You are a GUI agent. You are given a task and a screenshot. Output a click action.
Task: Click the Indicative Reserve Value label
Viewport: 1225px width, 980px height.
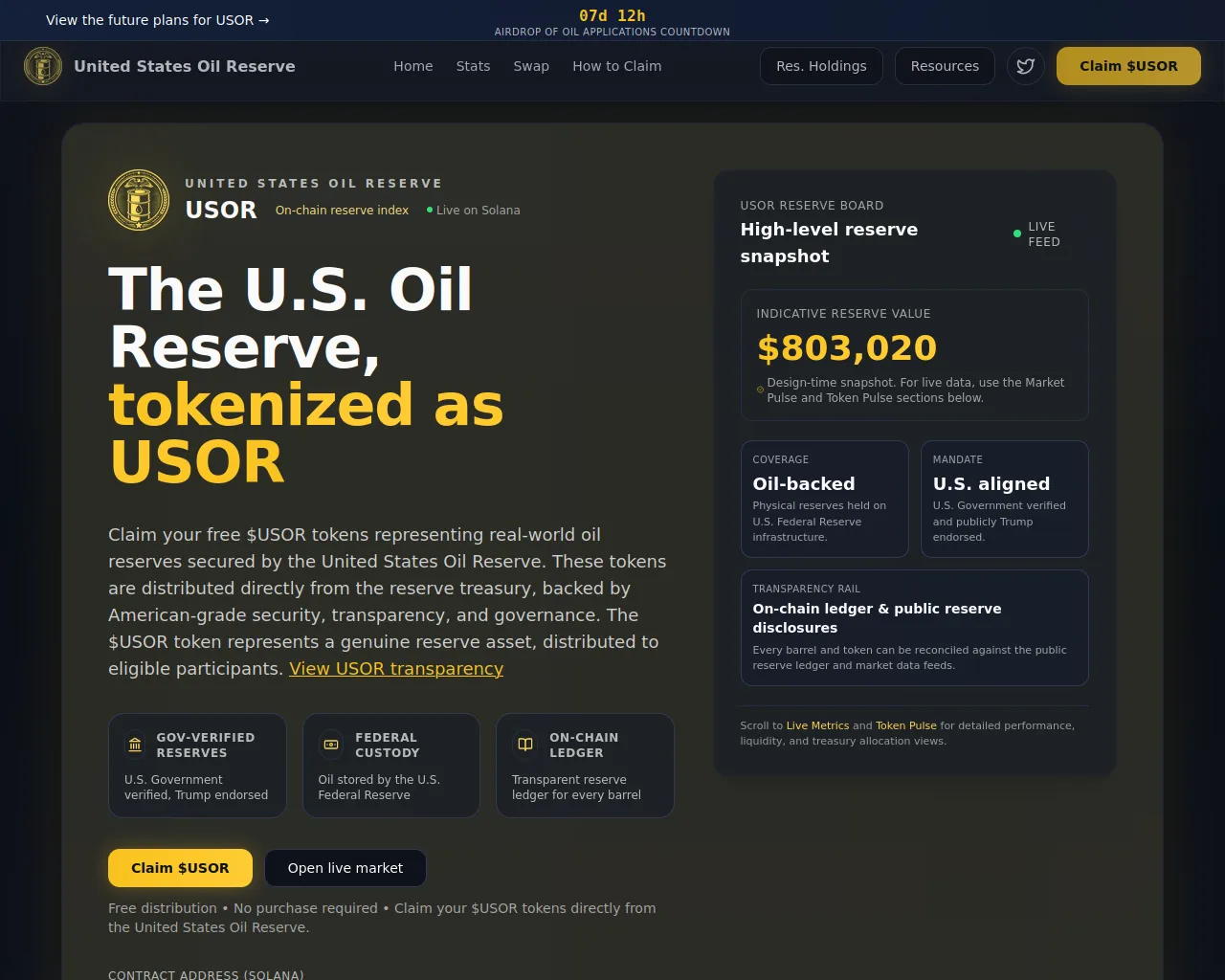[843, 314]
